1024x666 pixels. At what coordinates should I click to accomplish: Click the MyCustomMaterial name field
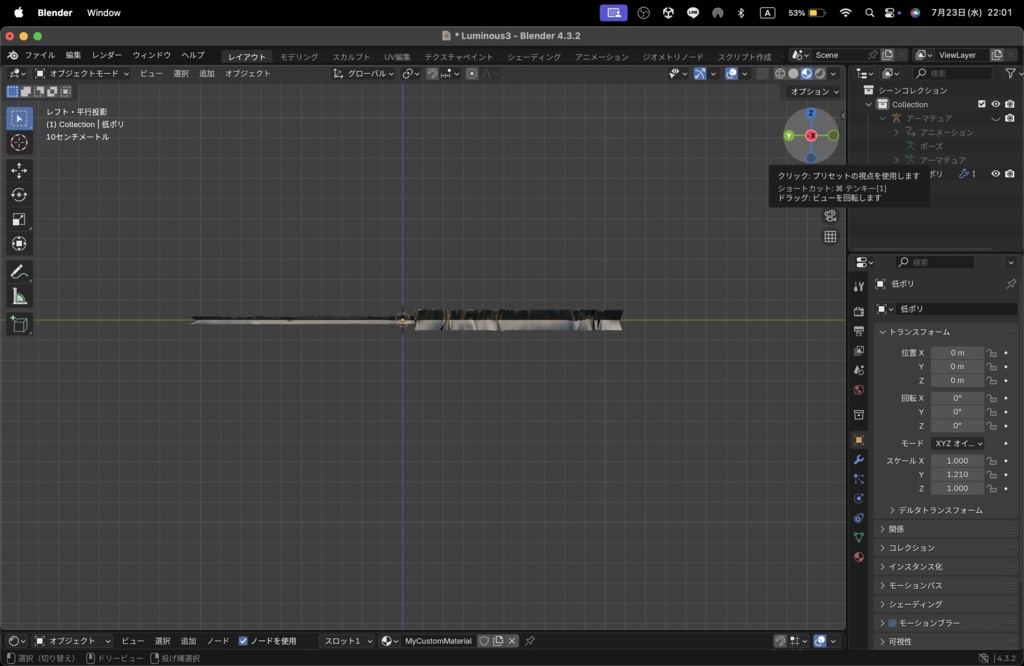(x=438, y=641)
